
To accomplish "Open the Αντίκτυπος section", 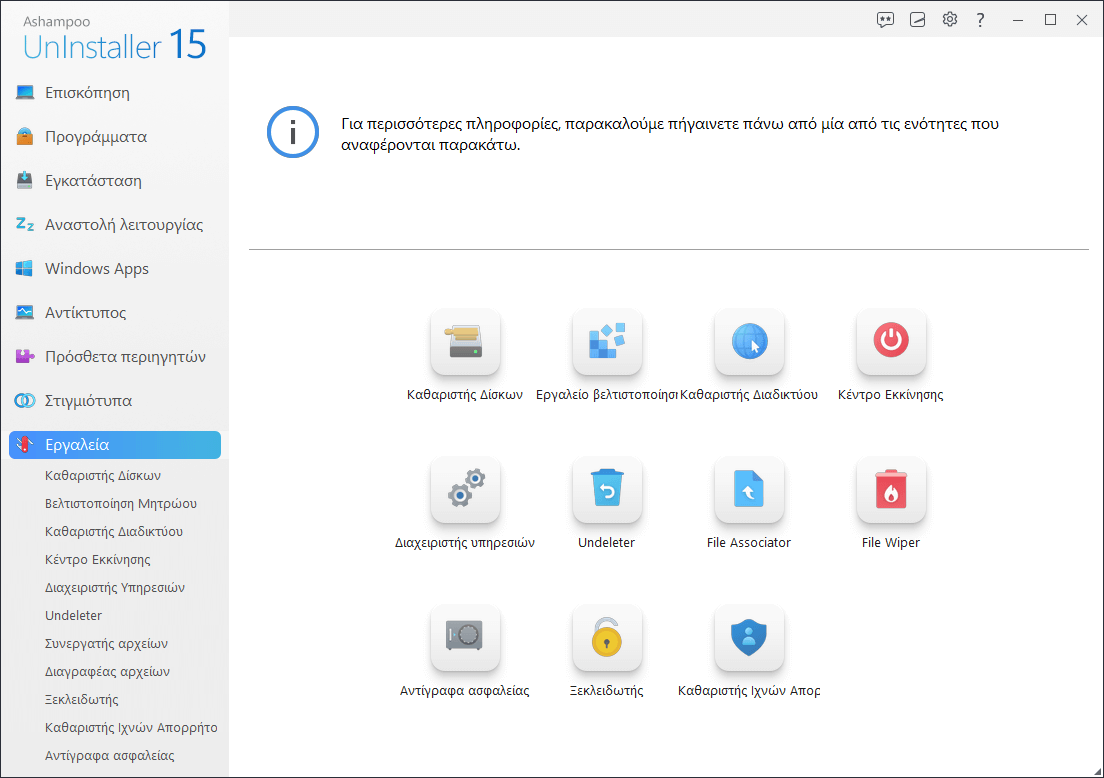I will [x=115, y=313].
